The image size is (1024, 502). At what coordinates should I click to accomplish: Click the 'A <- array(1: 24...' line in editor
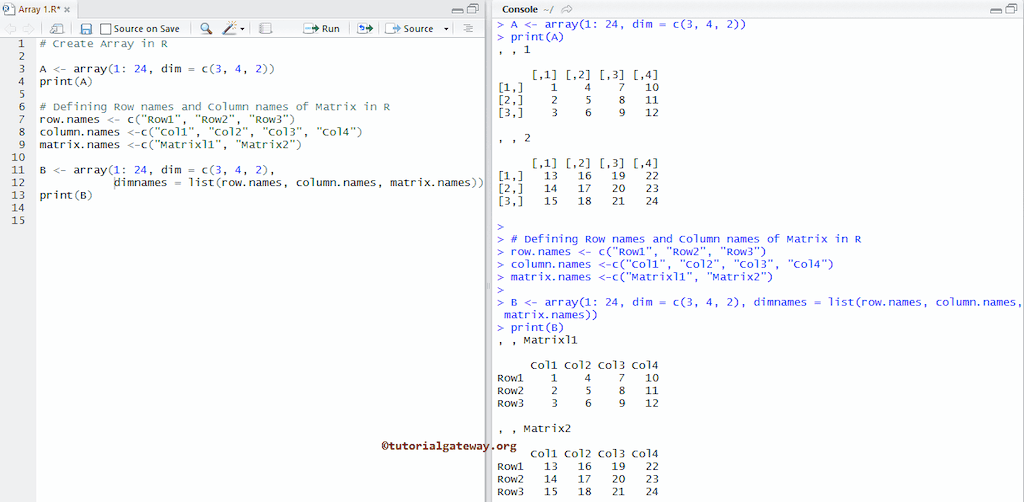tap(157, 69)
